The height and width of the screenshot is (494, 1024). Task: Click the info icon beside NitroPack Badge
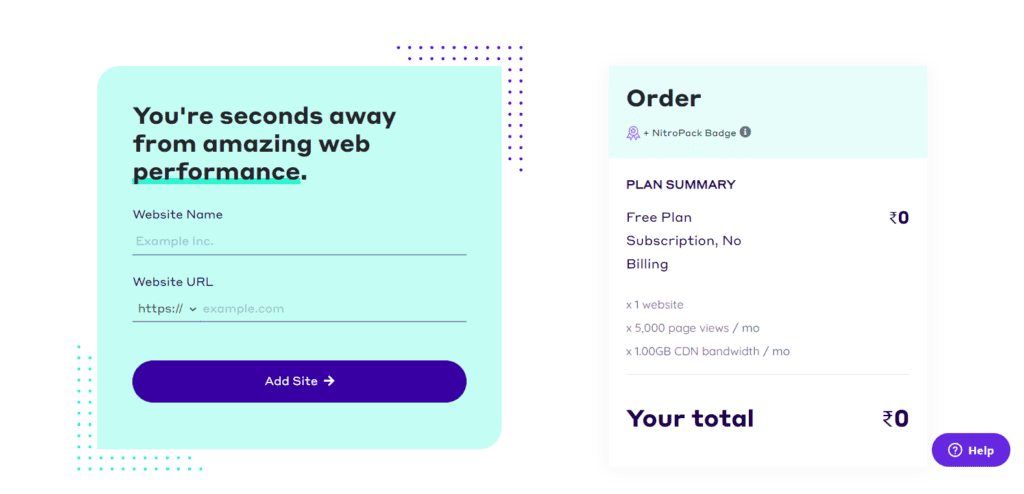tap(745, 132)
